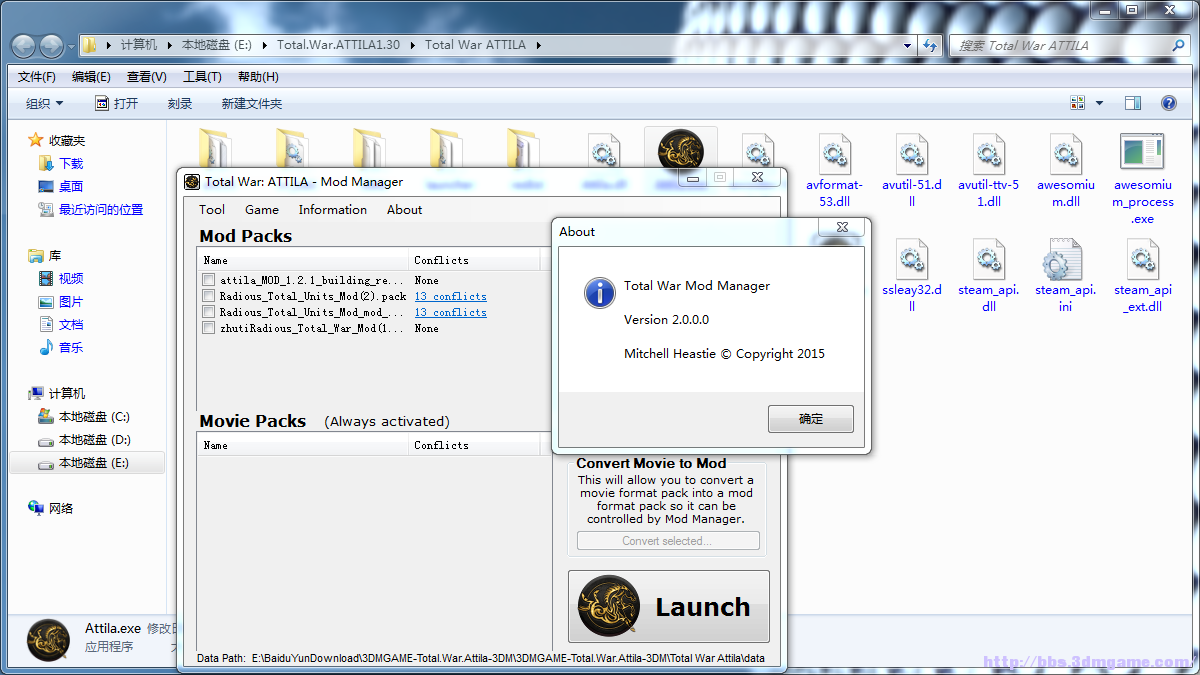Select 本地磁盘 (C:) in sidebar
Viewport: 1200px width, 675px height.
tap(94, 416)
